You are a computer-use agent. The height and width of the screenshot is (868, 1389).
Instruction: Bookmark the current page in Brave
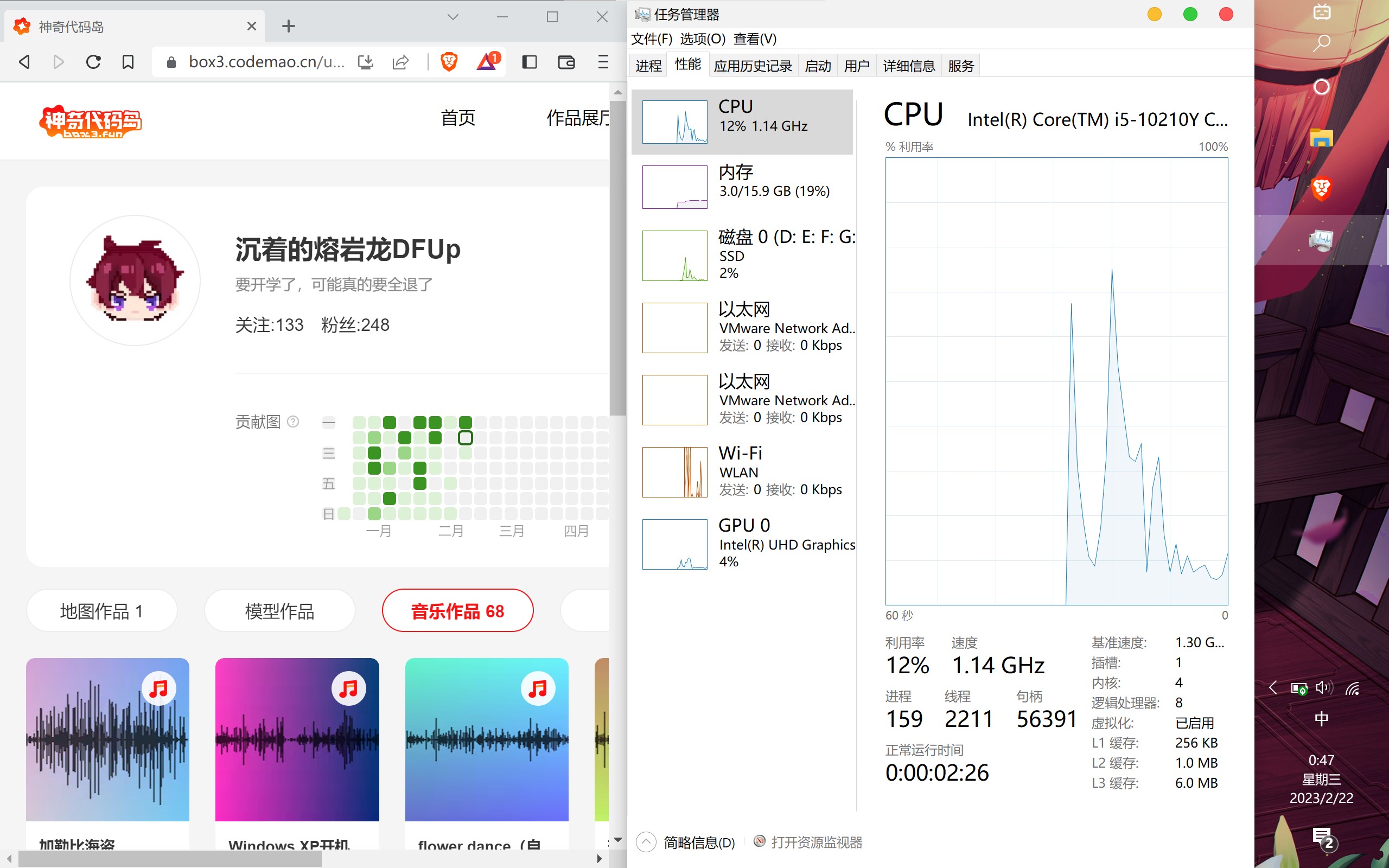pos(128,62)
